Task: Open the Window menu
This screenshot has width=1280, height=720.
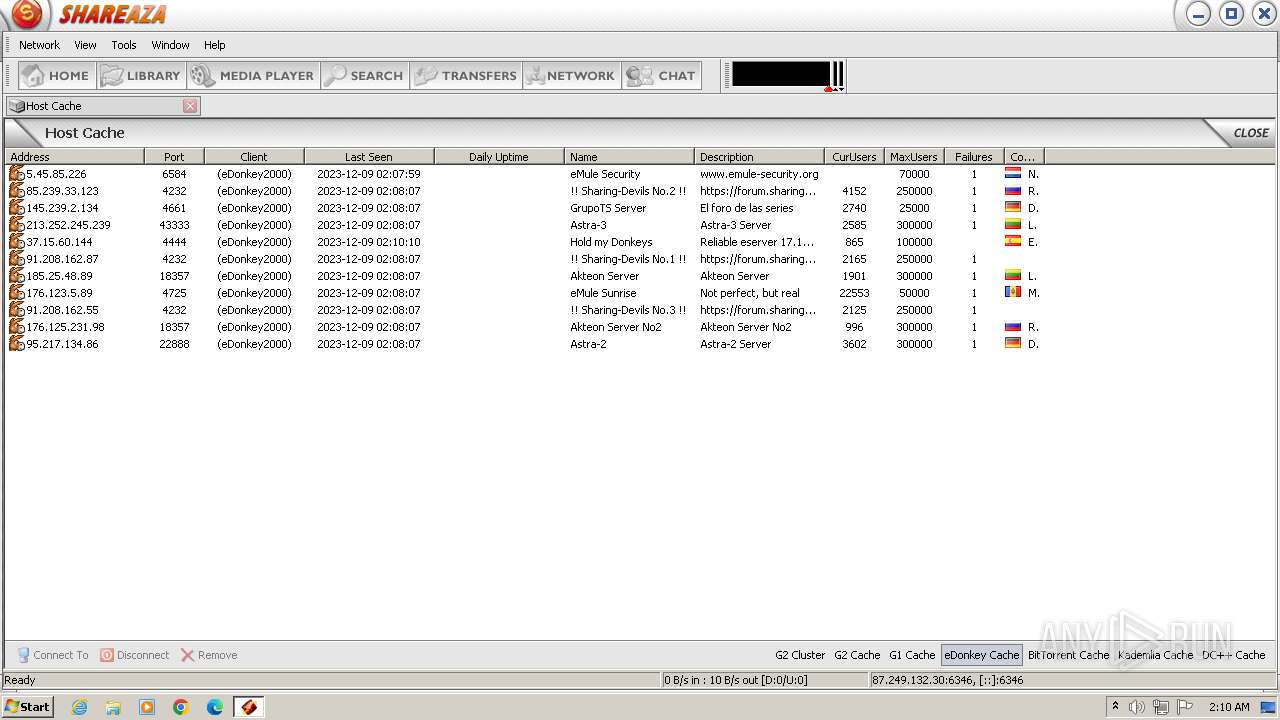Action: tap(170, 45)
